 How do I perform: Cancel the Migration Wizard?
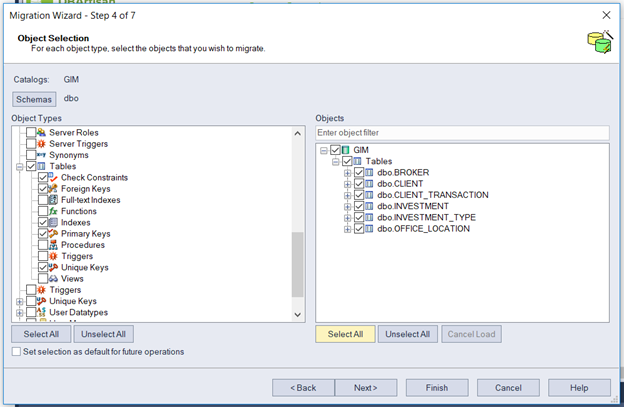508,388
